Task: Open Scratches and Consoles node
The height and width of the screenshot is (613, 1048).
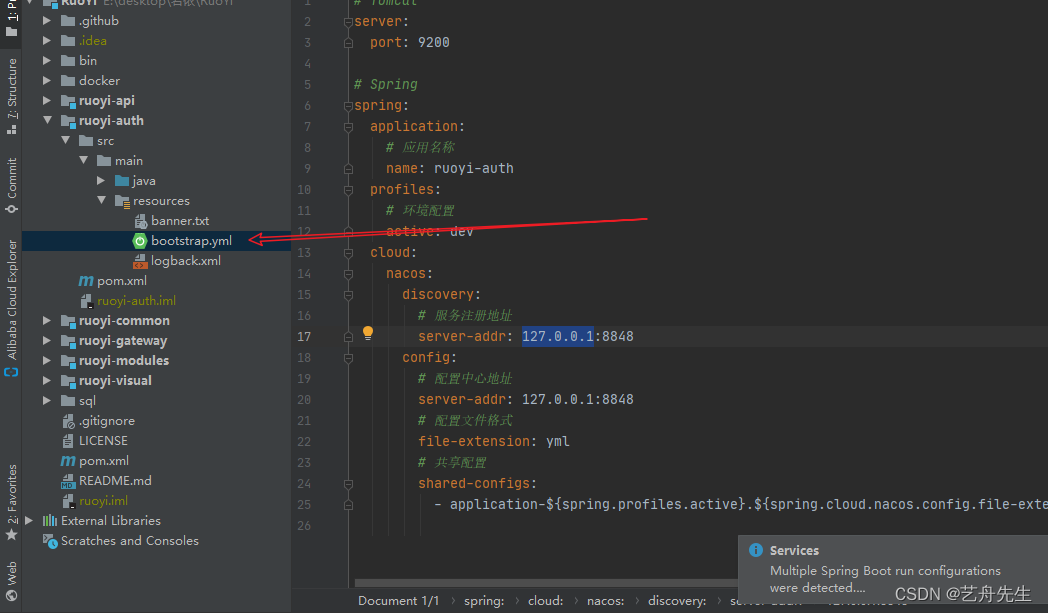Action: [129, 541]
